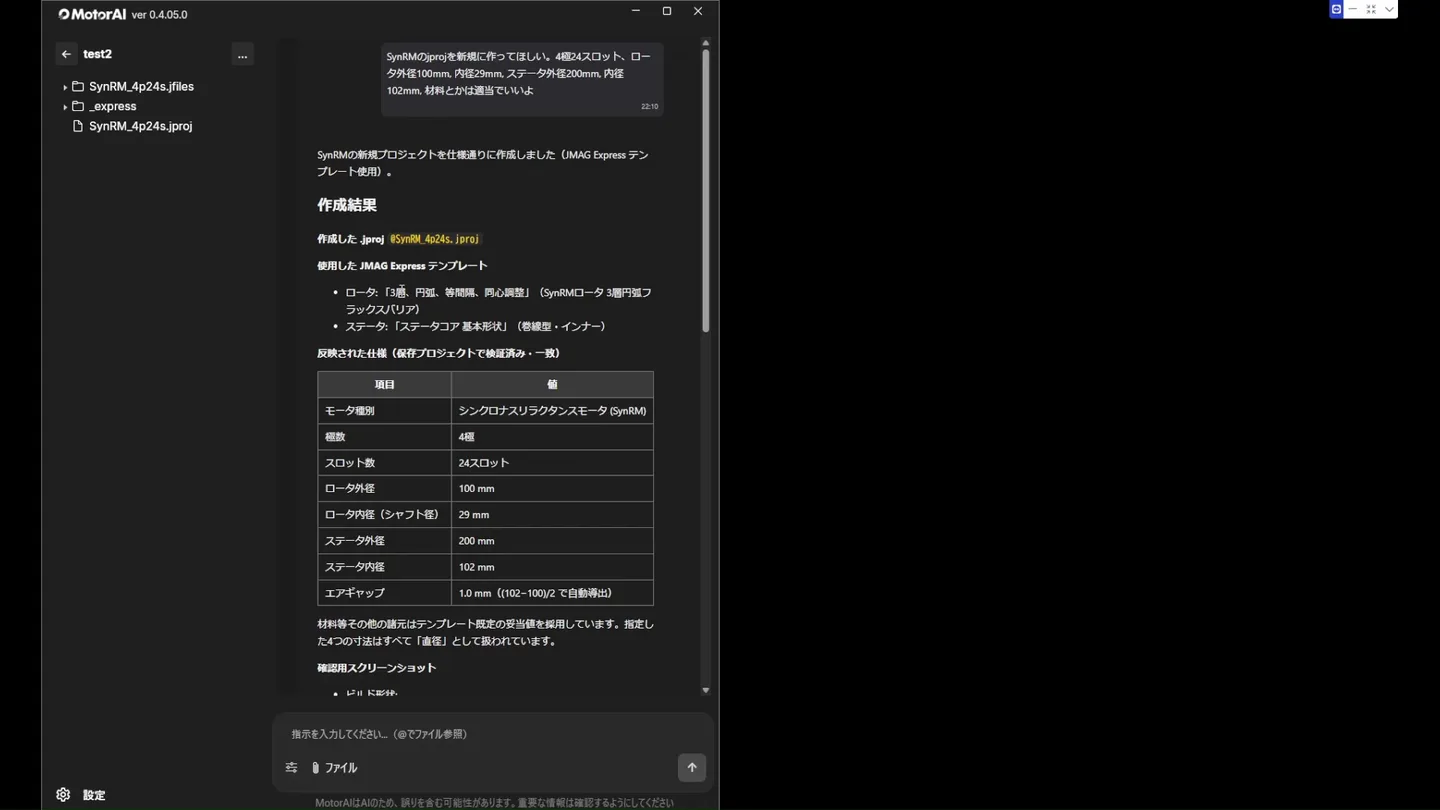Screen dimensions: 1440x810
Task: Maximize the MotorAI window
Action: (667, 11)
